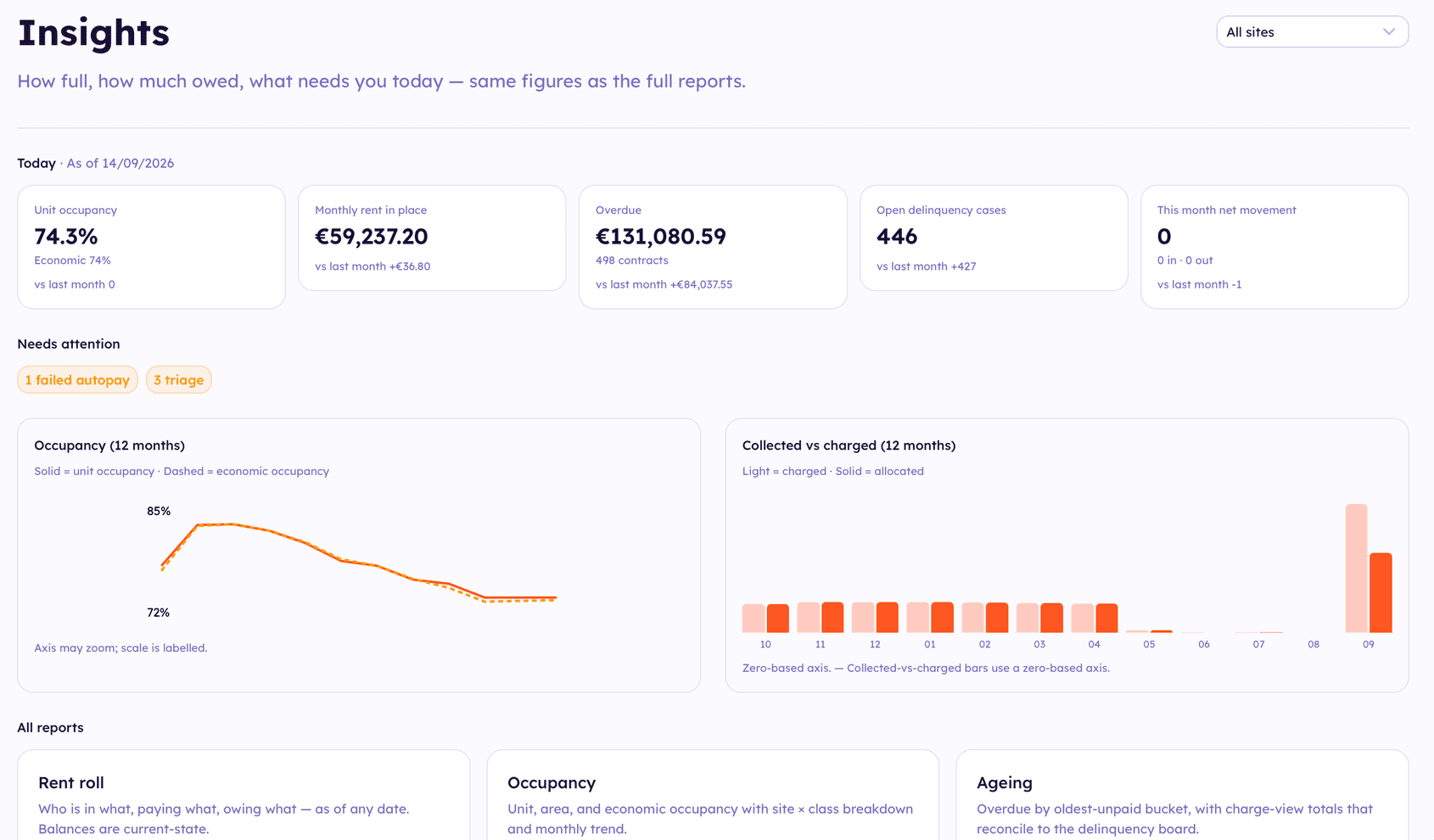Click the light charged bar for month 04
Image resolution: width=1434 pixels, height=840 pixels.
1082,619
